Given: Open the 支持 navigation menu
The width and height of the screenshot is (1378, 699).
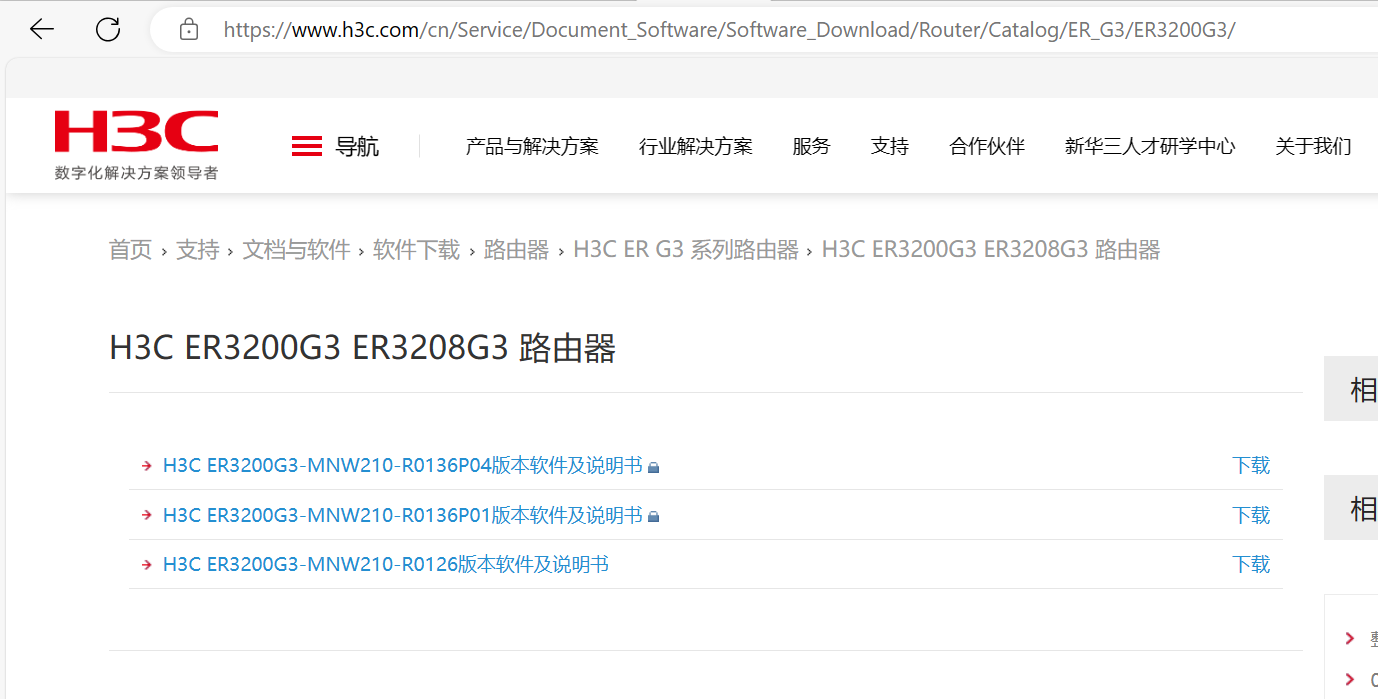Looking at the screenshot, I should click(x=890, y=147).
